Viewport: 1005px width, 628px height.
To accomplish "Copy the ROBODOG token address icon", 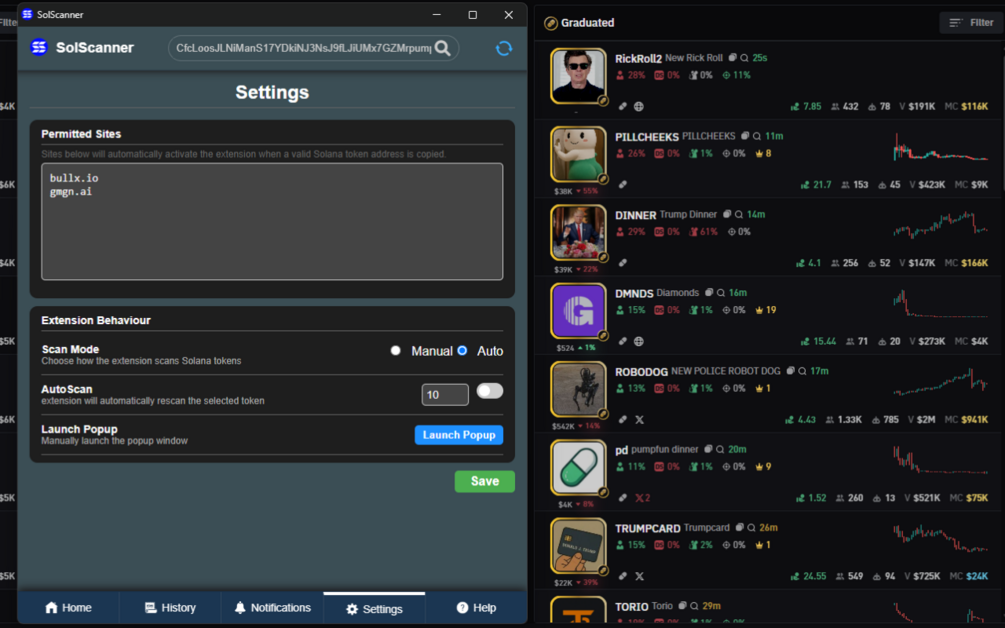I will [x=790, y=370].
